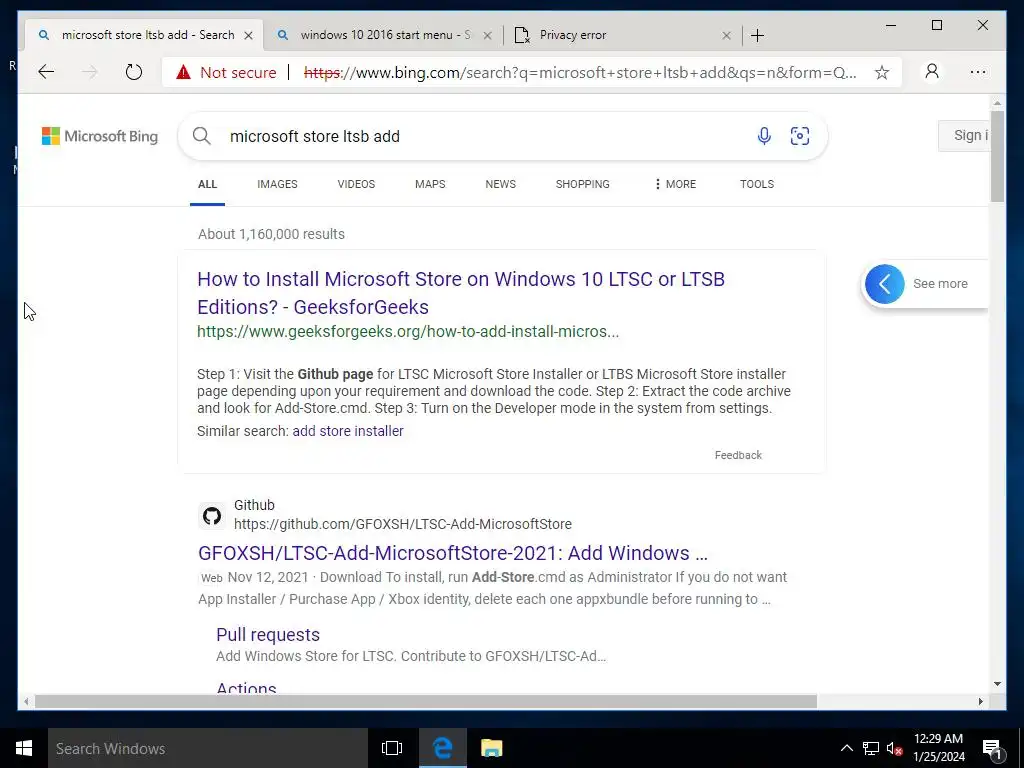Select the SHOPPING search tab
This screenshot has height=768, width=1024.
point(583,184)
